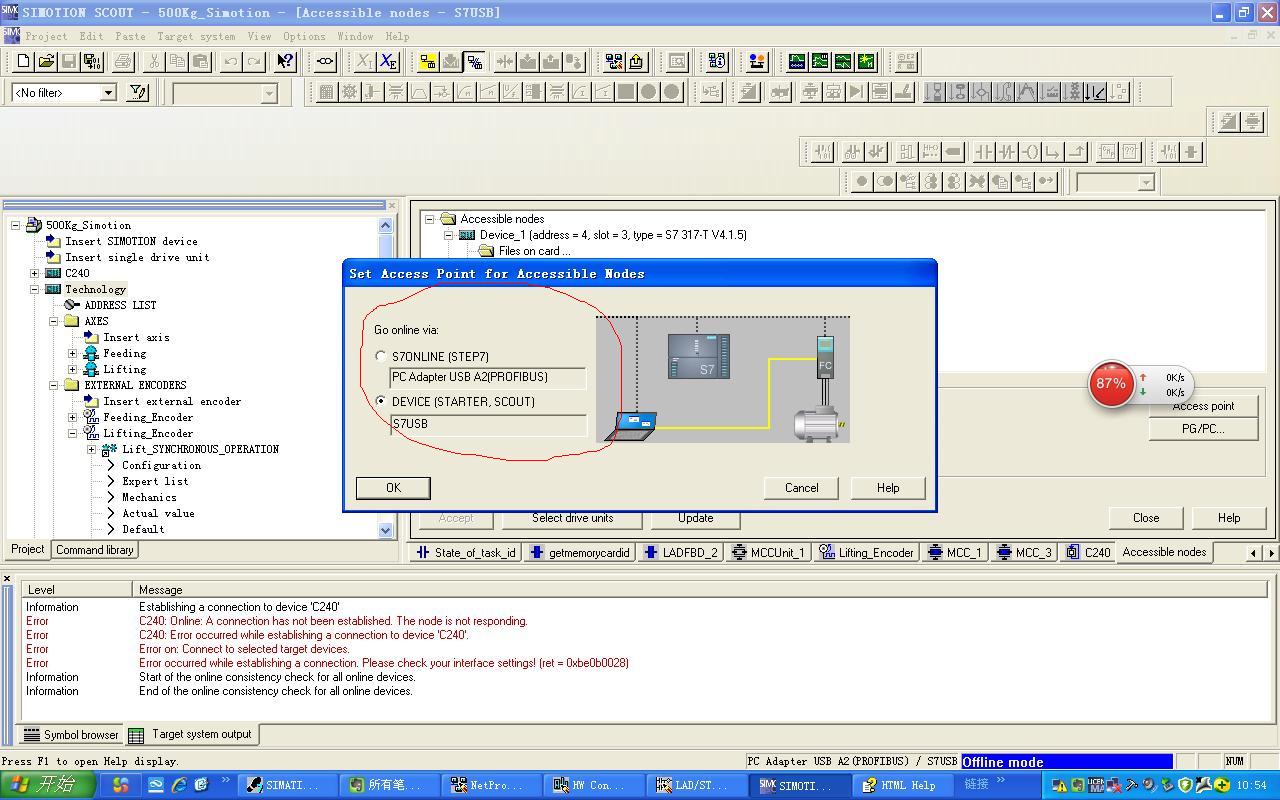Image resolution: width=1280 pixels, height=800 pixels.
Task: Collapse the 500Kg_Simotion project root
Action: [x=16, y=225]
